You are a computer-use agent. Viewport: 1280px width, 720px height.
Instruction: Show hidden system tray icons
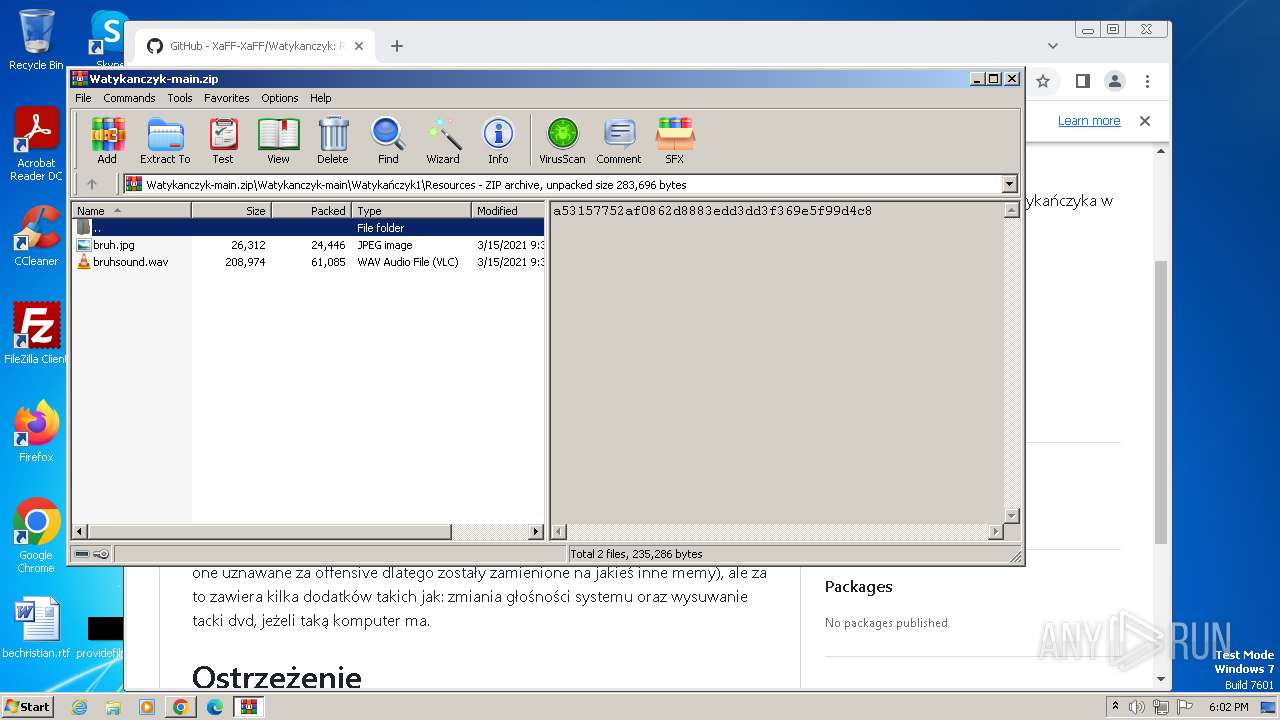(1115, 707)
